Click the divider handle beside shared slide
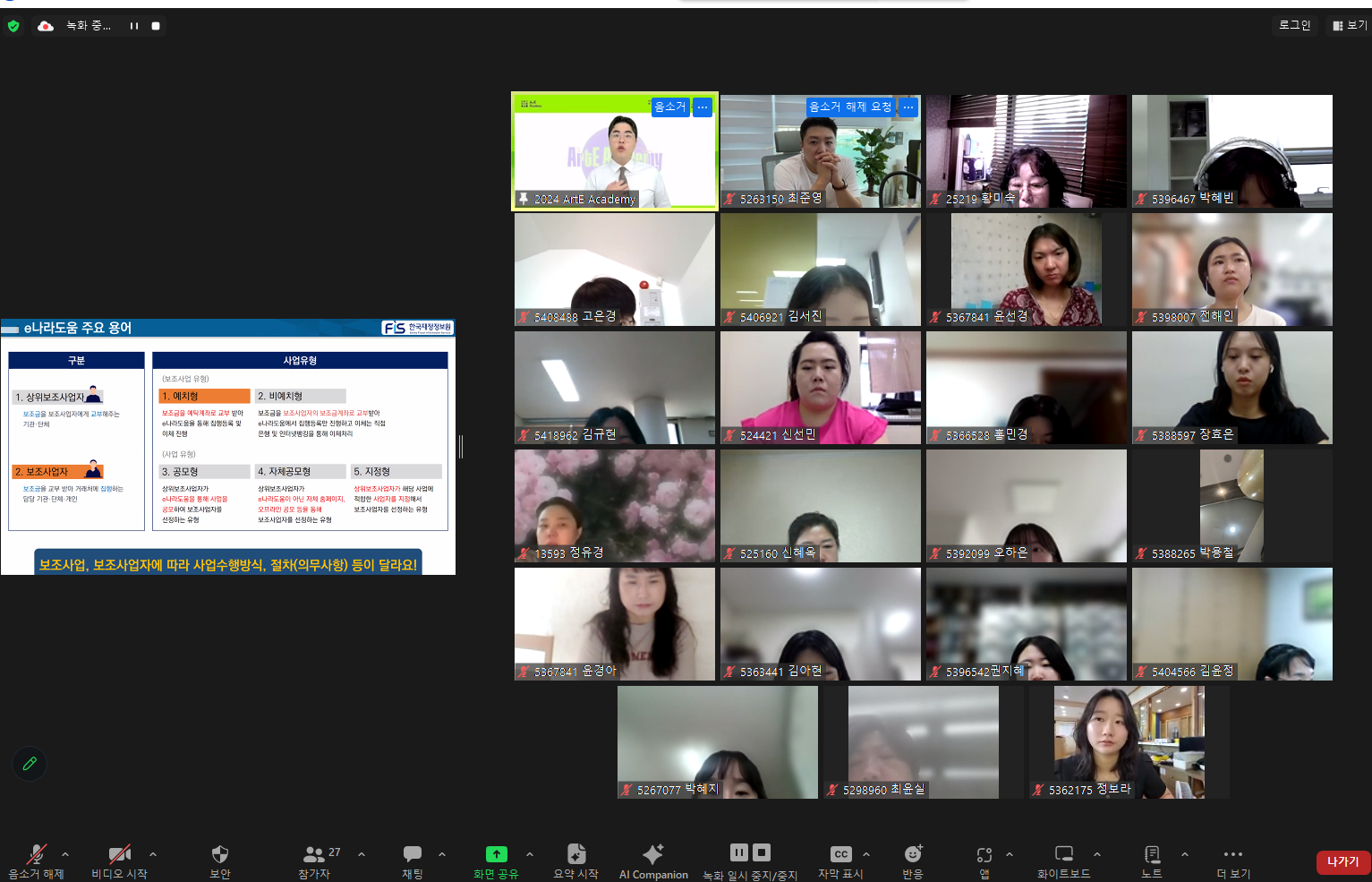 pyautogui.click(x=461, y=447)
